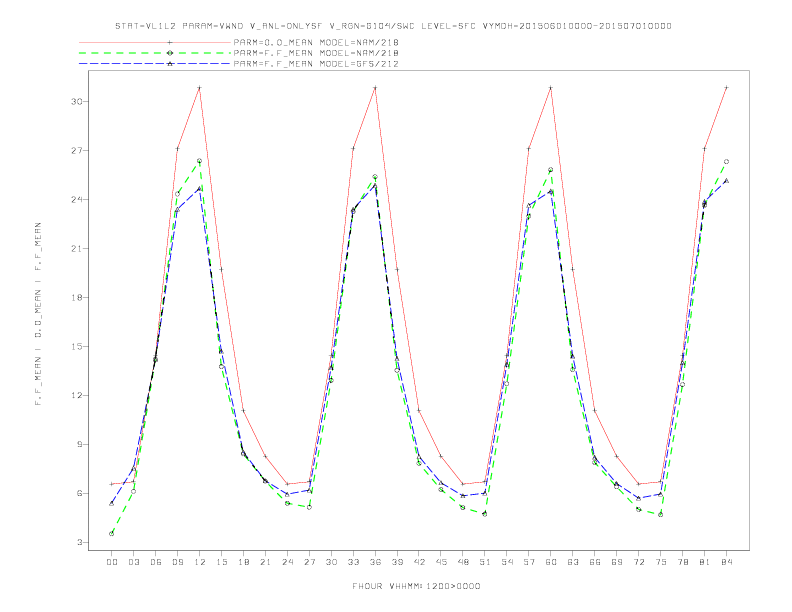The width and height of the screenshot is (792, 612).
Task: Click x-axis forecast hour label 72
Action: [638, 562]
